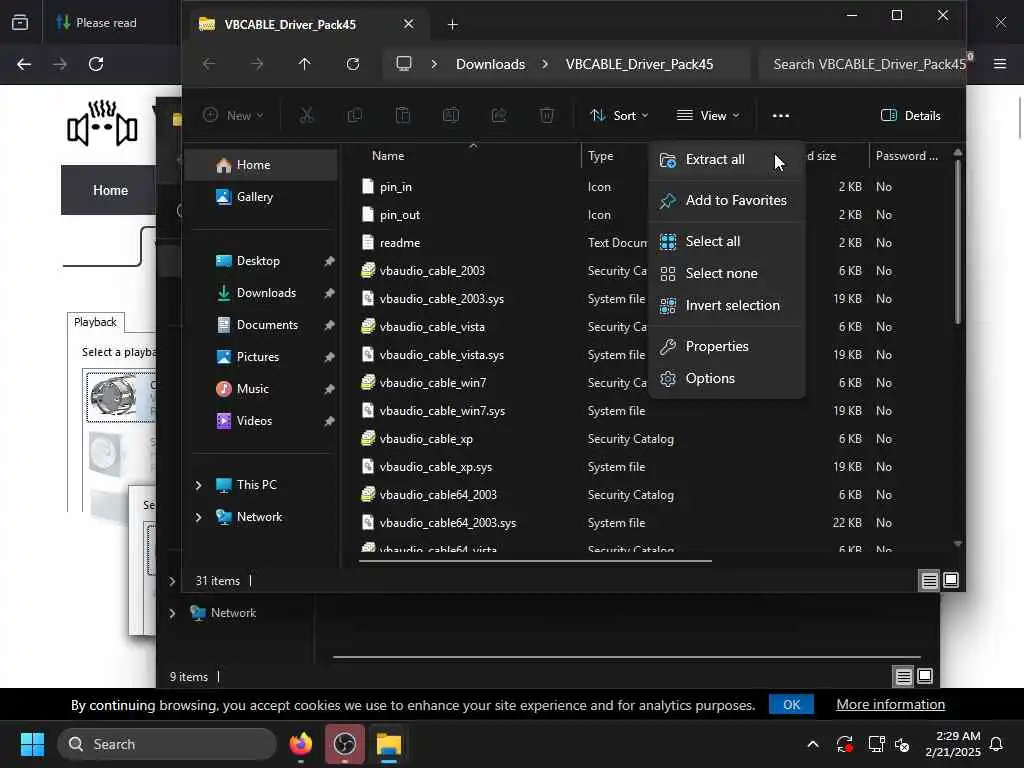Click the Rename icon in toolbar

(451, 116)
